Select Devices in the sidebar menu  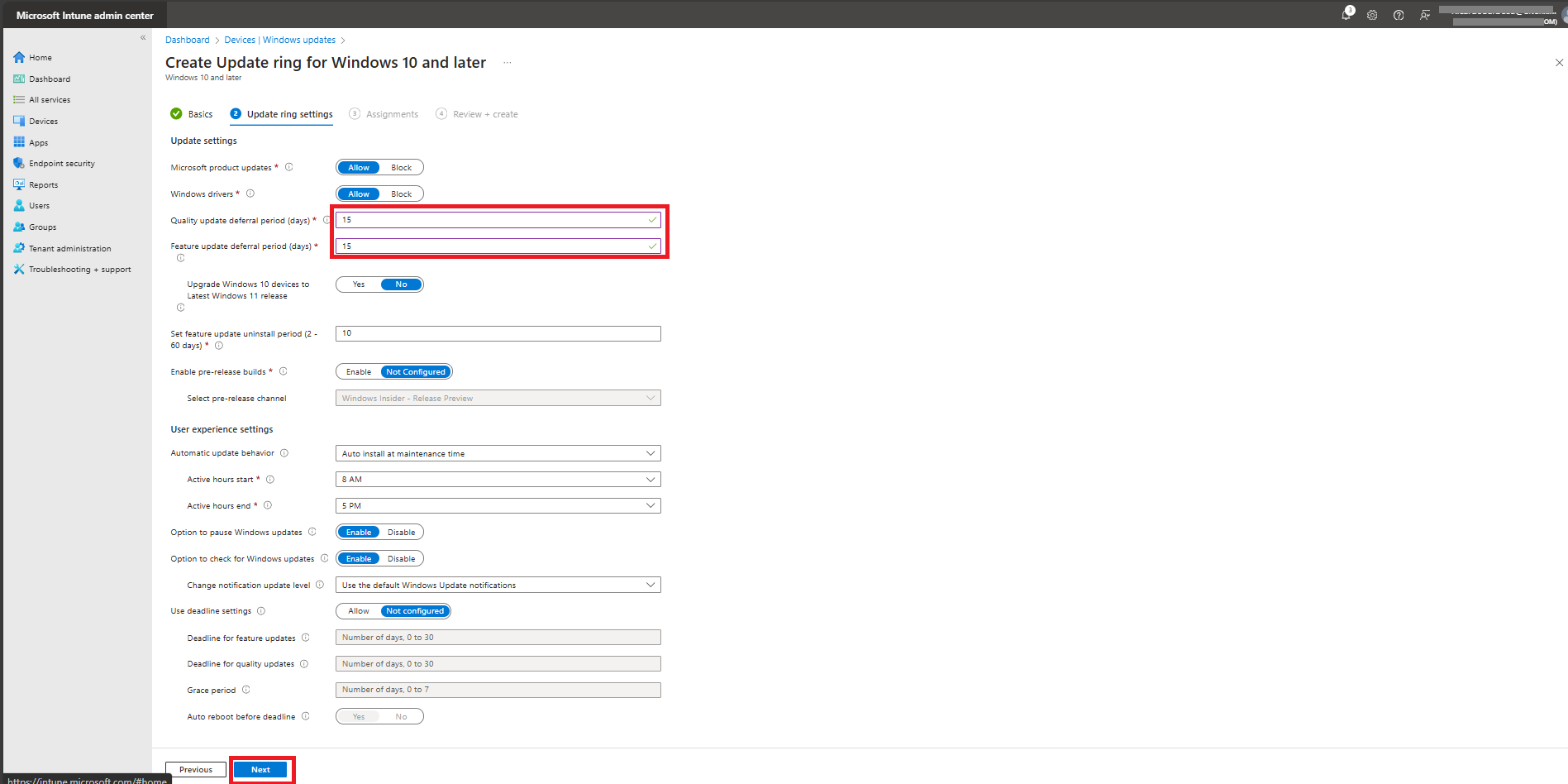(43, 121)
